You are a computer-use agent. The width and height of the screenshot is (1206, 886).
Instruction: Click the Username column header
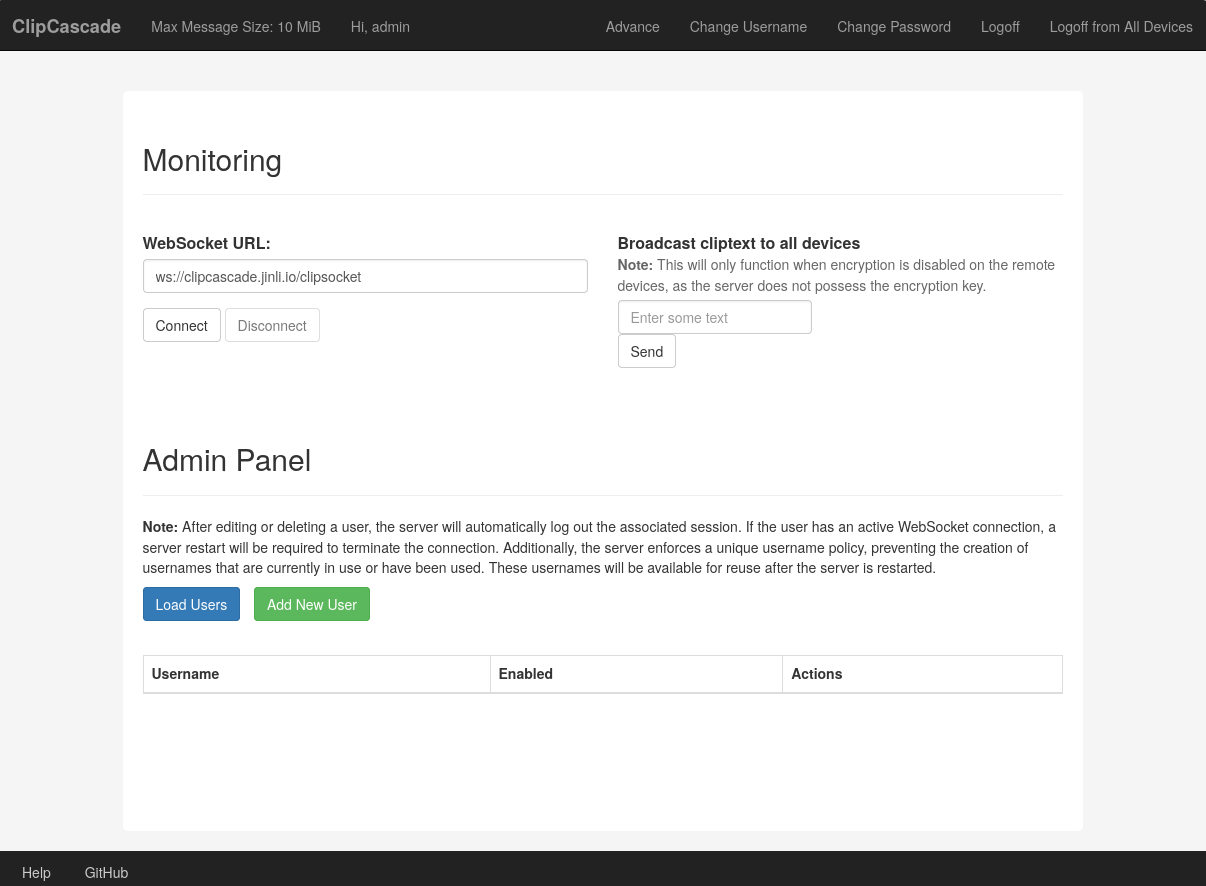pyautogui.click(x=185, y=674)
